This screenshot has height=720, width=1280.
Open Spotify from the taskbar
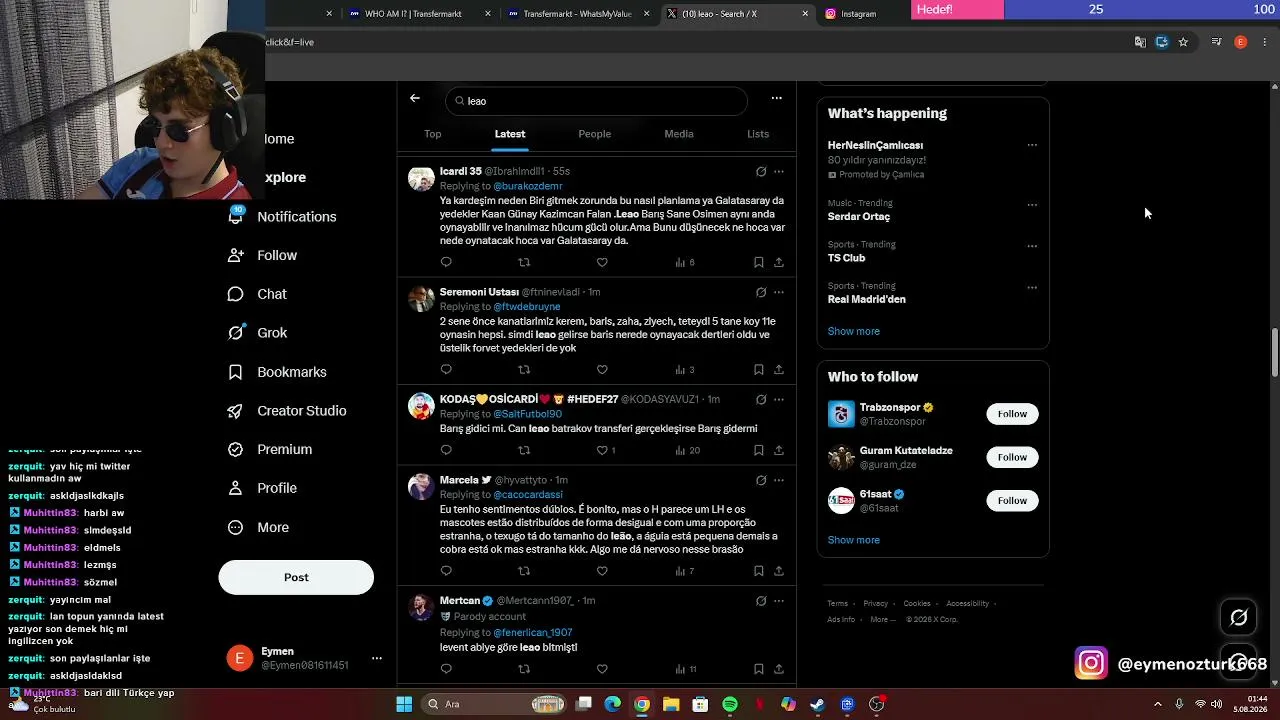tap(730, 704)
